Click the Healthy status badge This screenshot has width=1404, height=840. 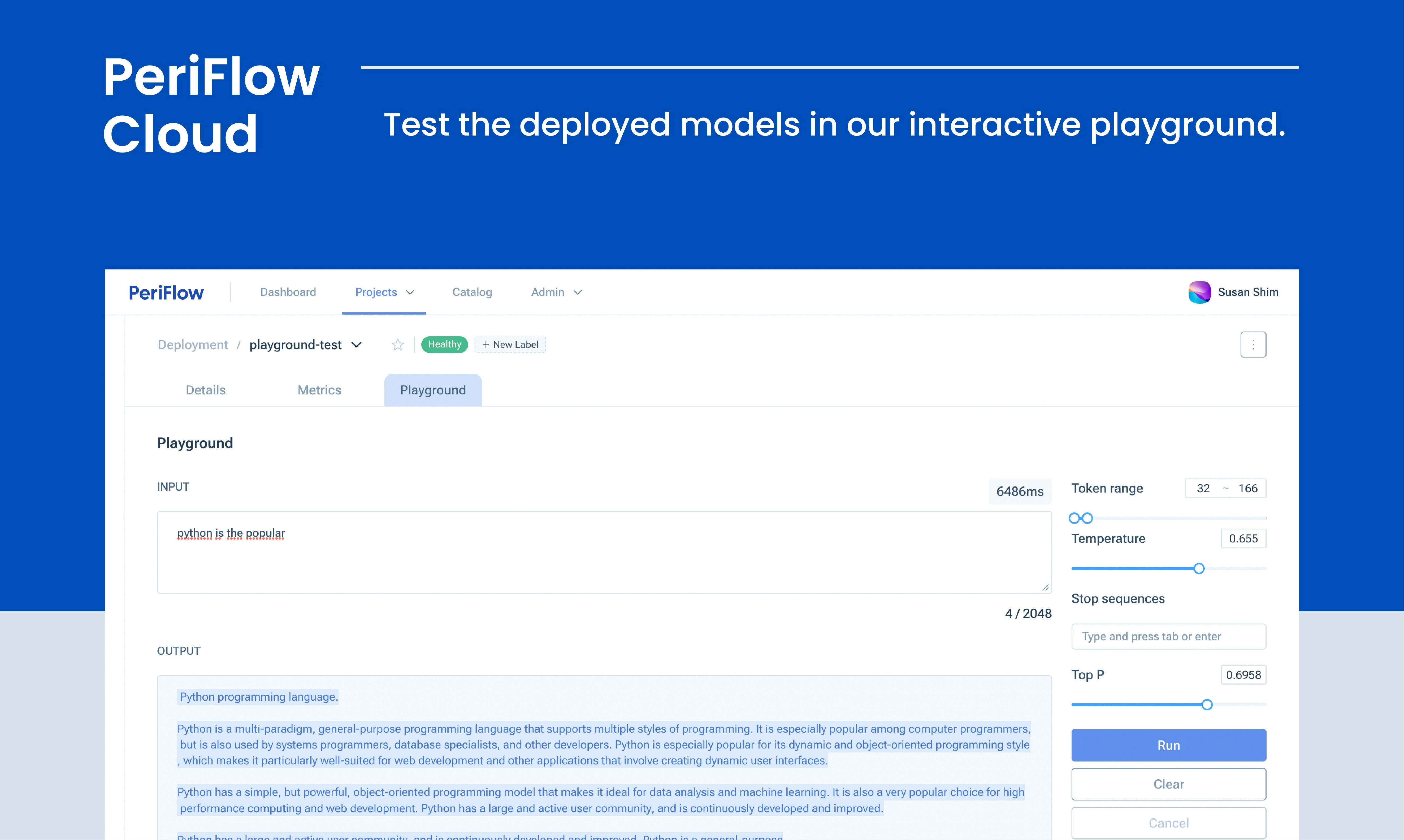(444, 344)
